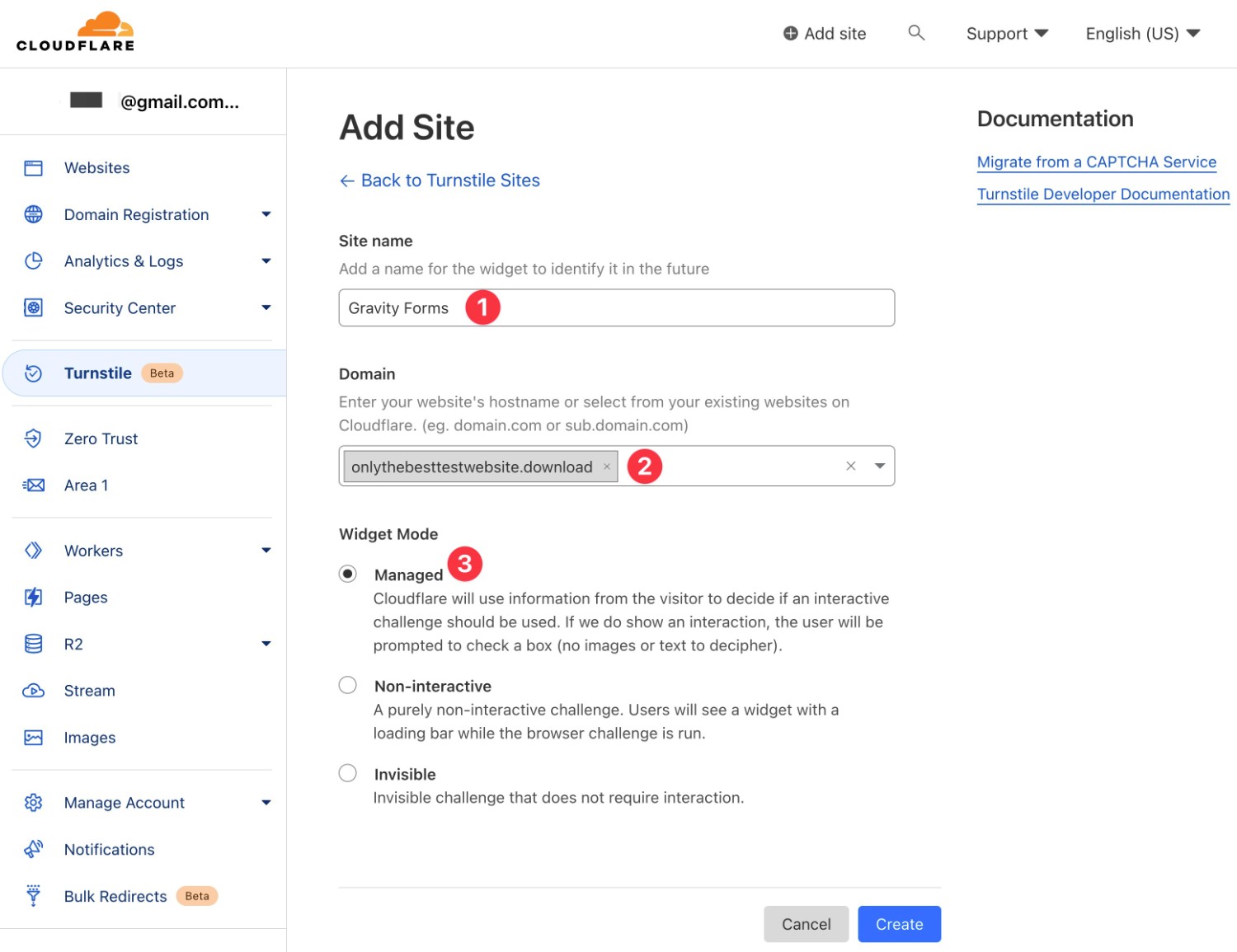Click the Create button

[899, 924]
